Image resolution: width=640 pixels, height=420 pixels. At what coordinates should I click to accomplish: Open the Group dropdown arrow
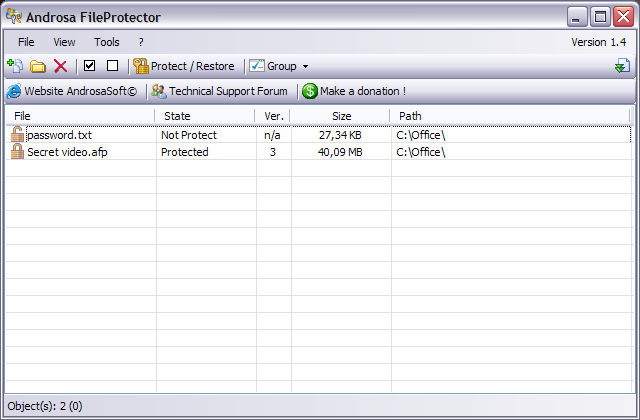pos(305,67)
